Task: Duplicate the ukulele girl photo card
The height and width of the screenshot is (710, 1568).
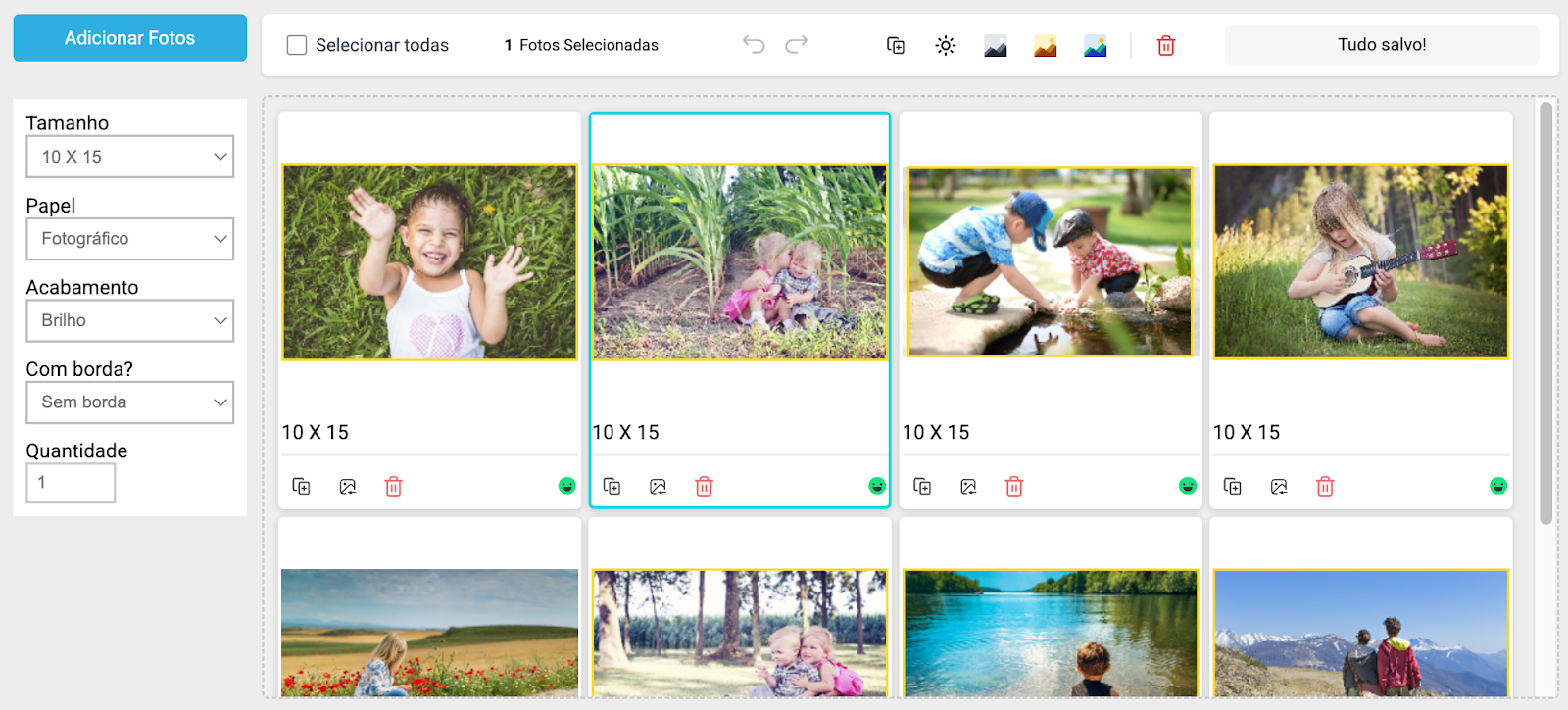Action: (1233, 487)
